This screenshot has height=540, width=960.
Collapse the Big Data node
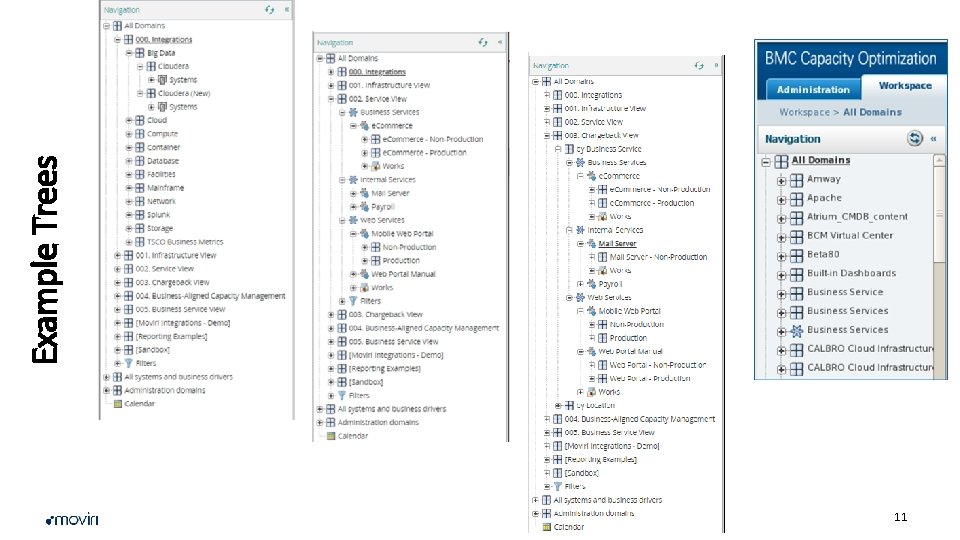(129, 53)
